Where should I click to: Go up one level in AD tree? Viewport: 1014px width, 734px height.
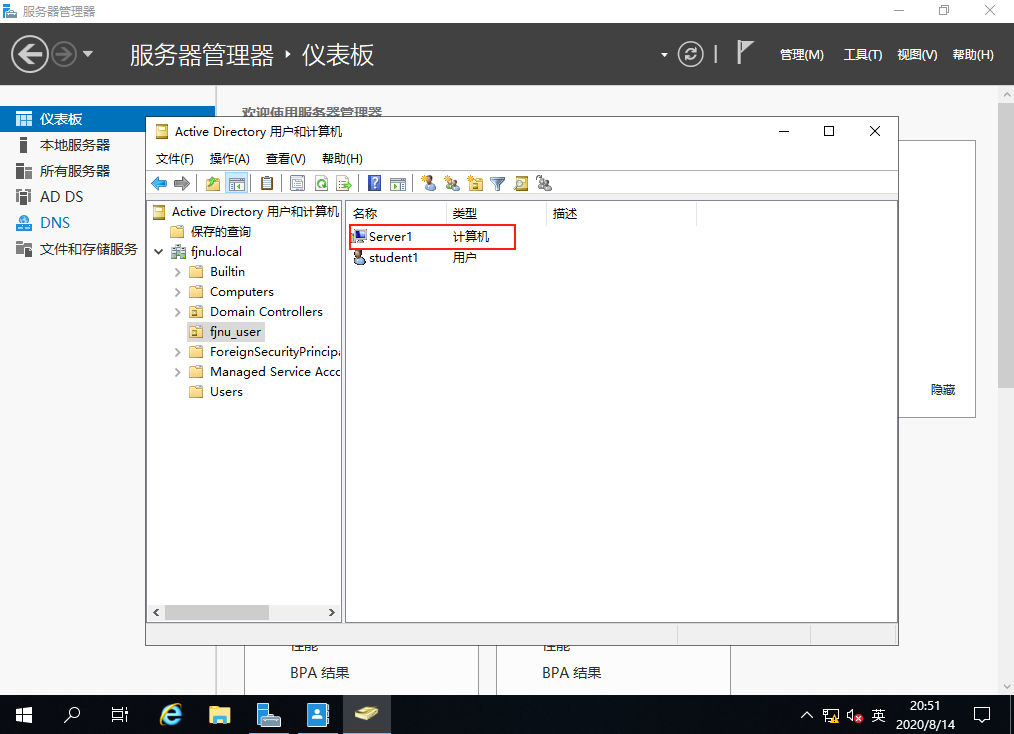point(213,184)
